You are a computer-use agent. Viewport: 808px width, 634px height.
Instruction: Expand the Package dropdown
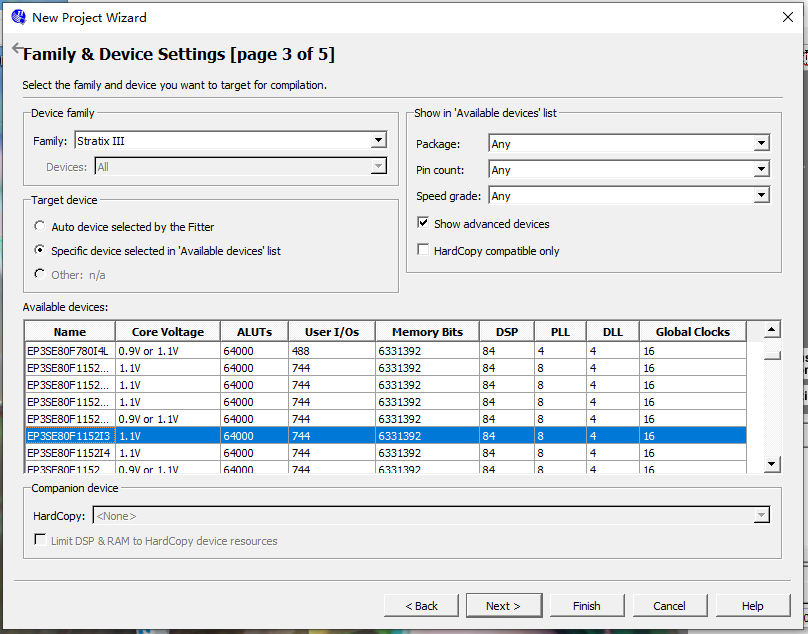(761, 144)
